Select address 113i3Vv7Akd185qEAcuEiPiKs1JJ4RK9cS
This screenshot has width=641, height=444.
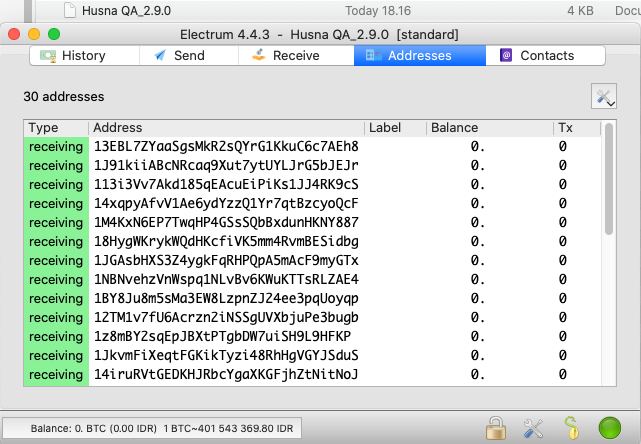[226, 184]
